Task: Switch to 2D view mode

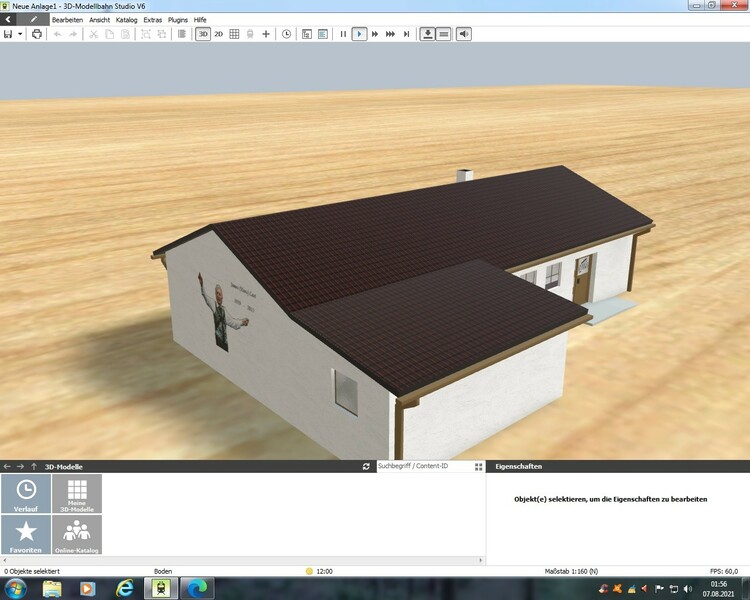Action: (x=219, y=34)
